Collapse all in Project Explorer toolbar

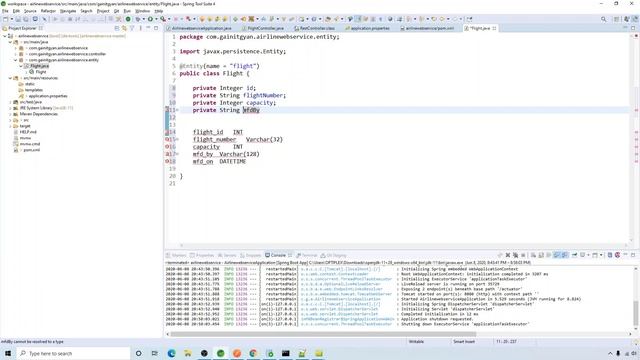click(x=117, y=28)
